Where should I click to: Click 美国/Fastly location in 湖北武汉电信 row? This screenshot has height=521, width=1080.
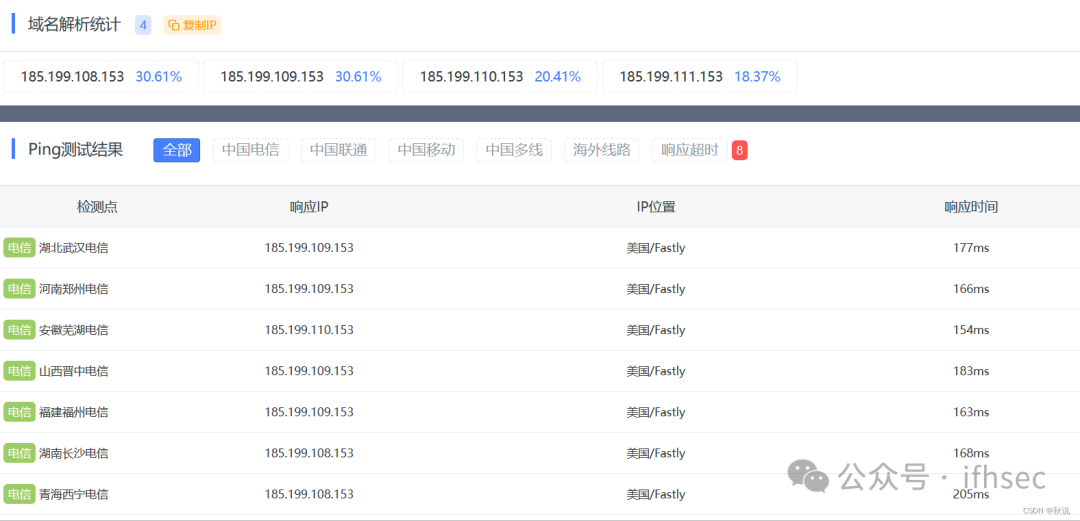pyautogui.click(x=656, y=248)
